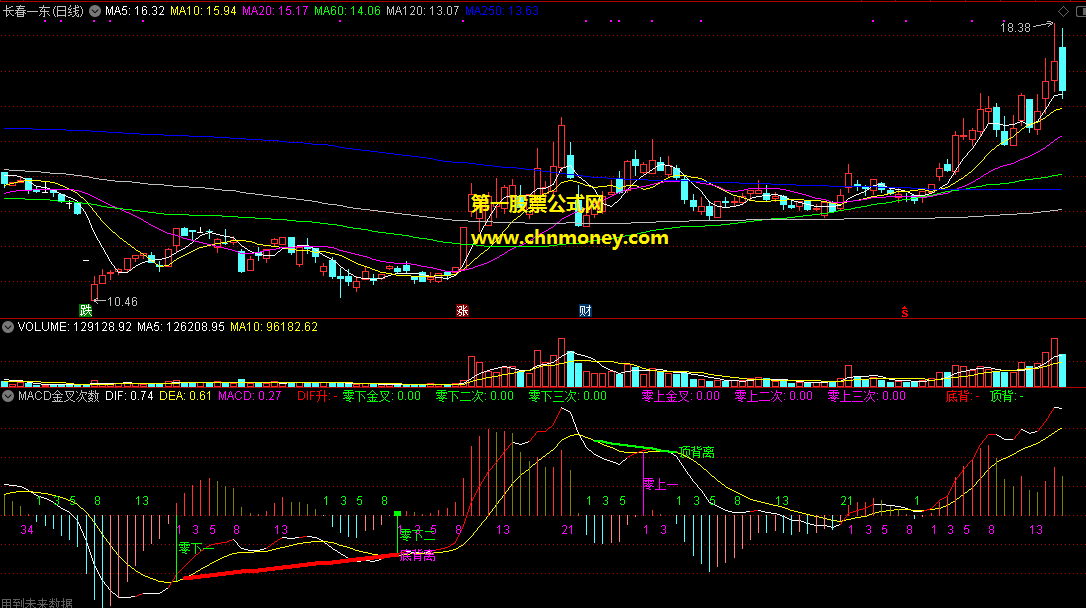Click the diamond icon at top right

(1063, 11)
